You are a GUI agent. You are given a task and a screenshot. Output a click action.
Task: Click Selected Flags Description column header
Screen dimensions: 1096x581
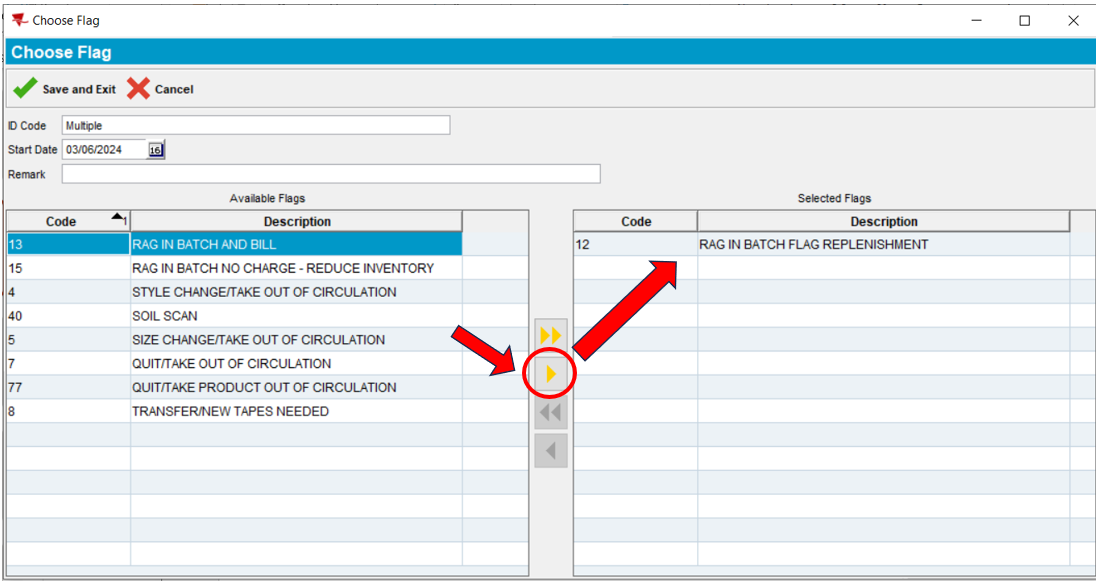click(x=883, y=221)
